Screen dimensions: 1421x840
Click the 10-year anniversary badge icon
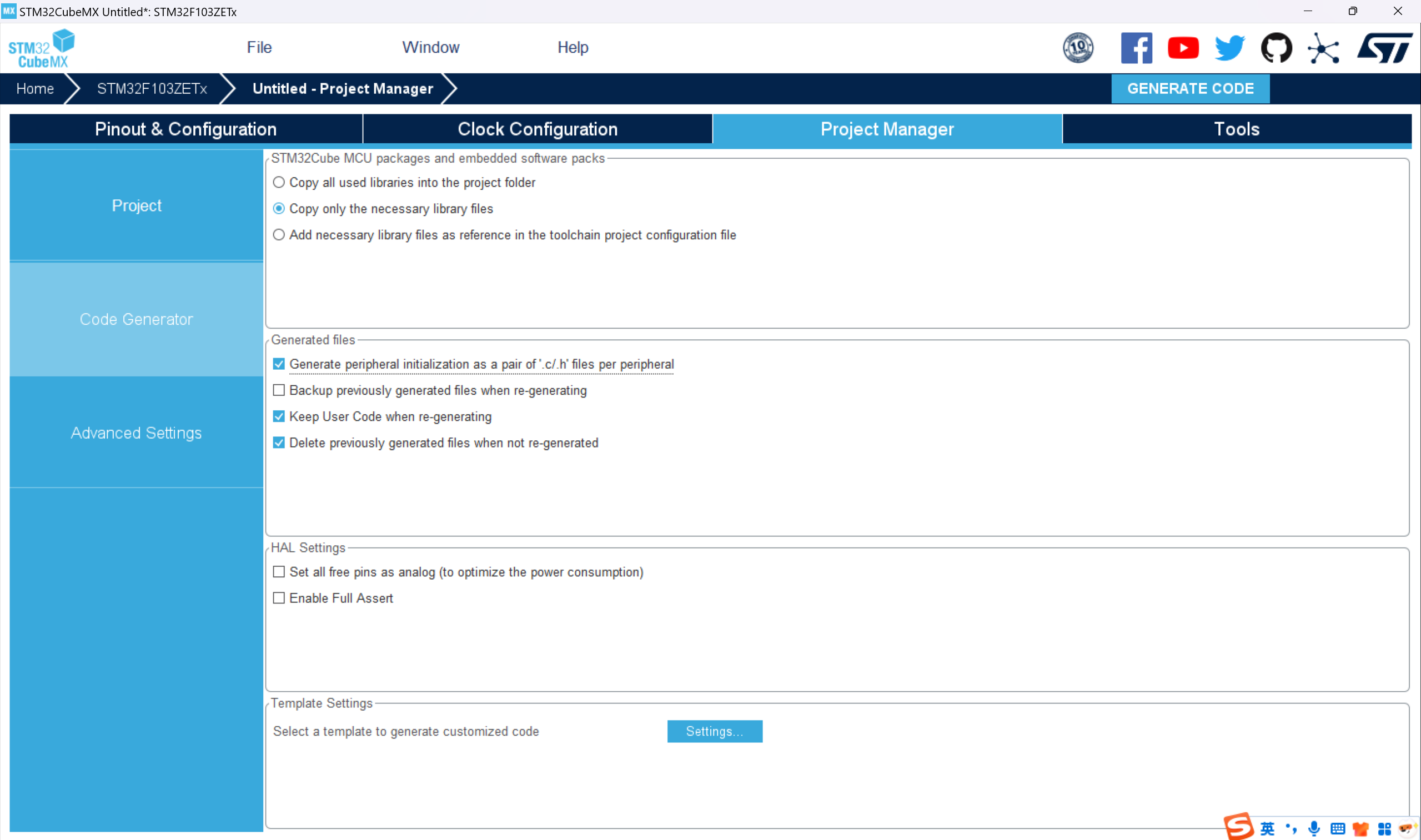point(1078,48)
